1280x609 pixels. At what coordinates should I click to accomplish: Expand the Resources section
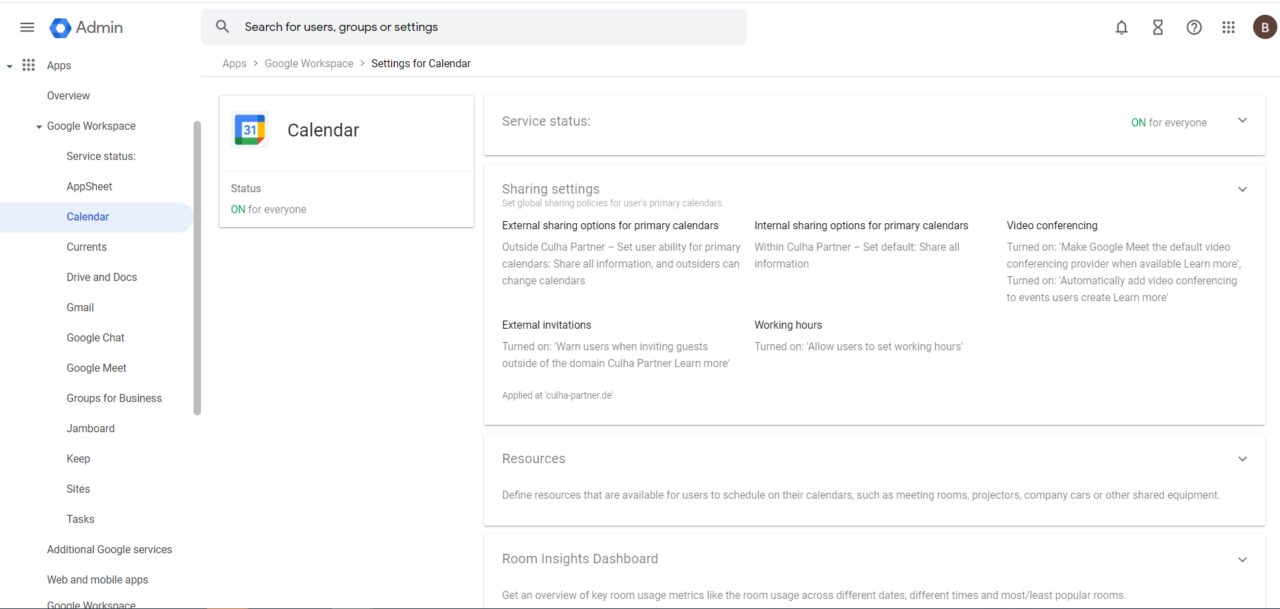click(1242, 458)
